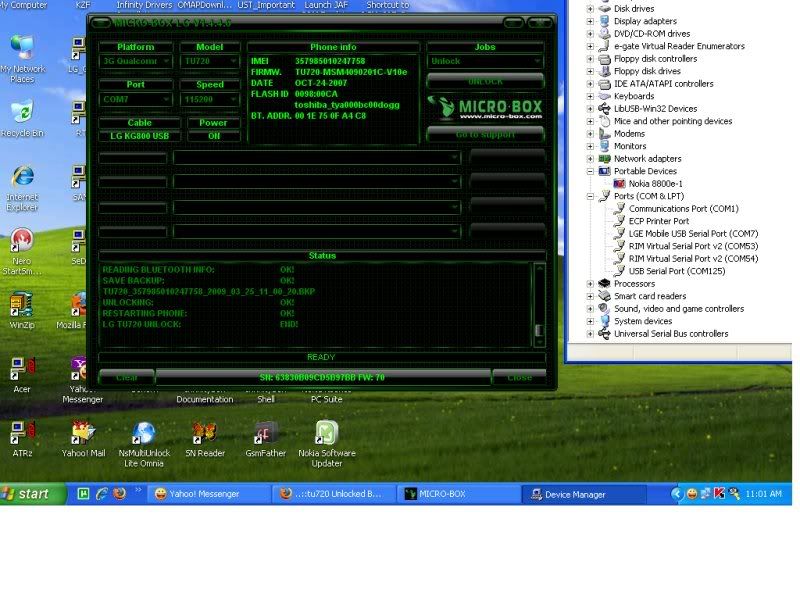Launch the Internet Explorer desktop shortcut
This screenshot has height=600, width=800.
22,188
